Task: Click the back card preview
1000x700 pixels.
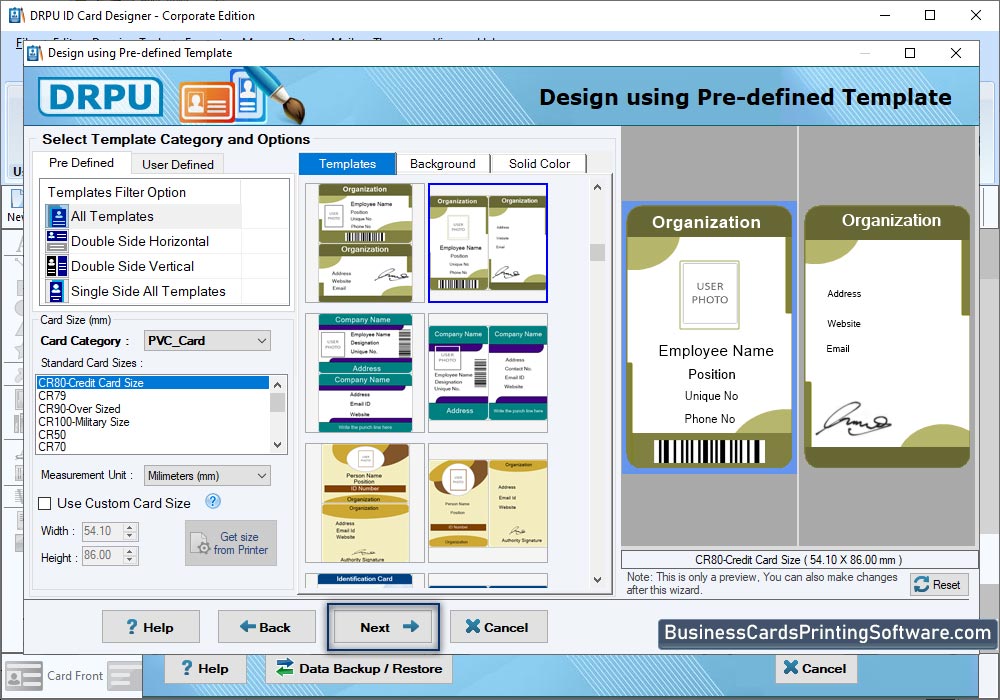Action: tap(887, 337)
